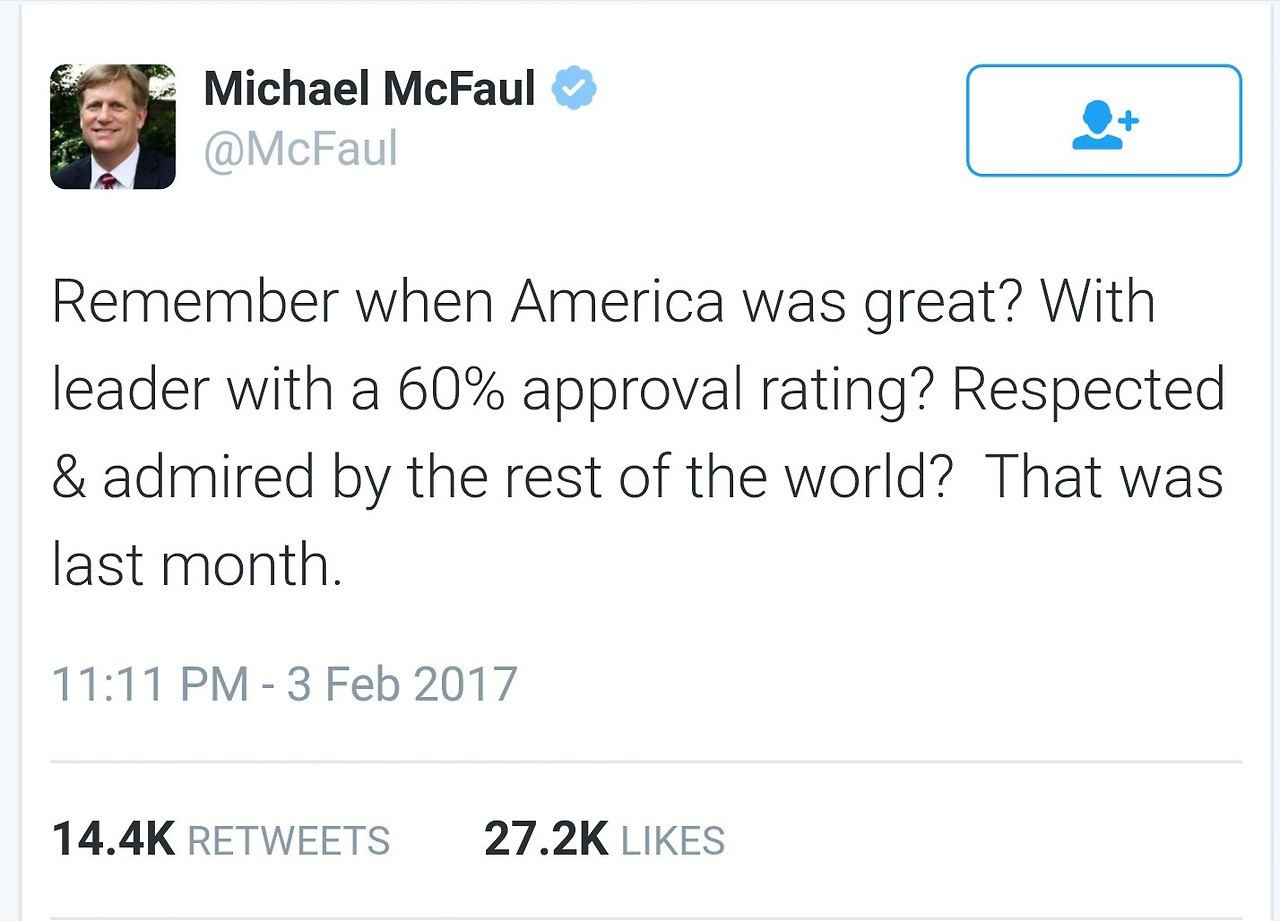The image size is (1280, 921).
Task: Select the 3 Feb 2017 date
Action: click(402, 684)
